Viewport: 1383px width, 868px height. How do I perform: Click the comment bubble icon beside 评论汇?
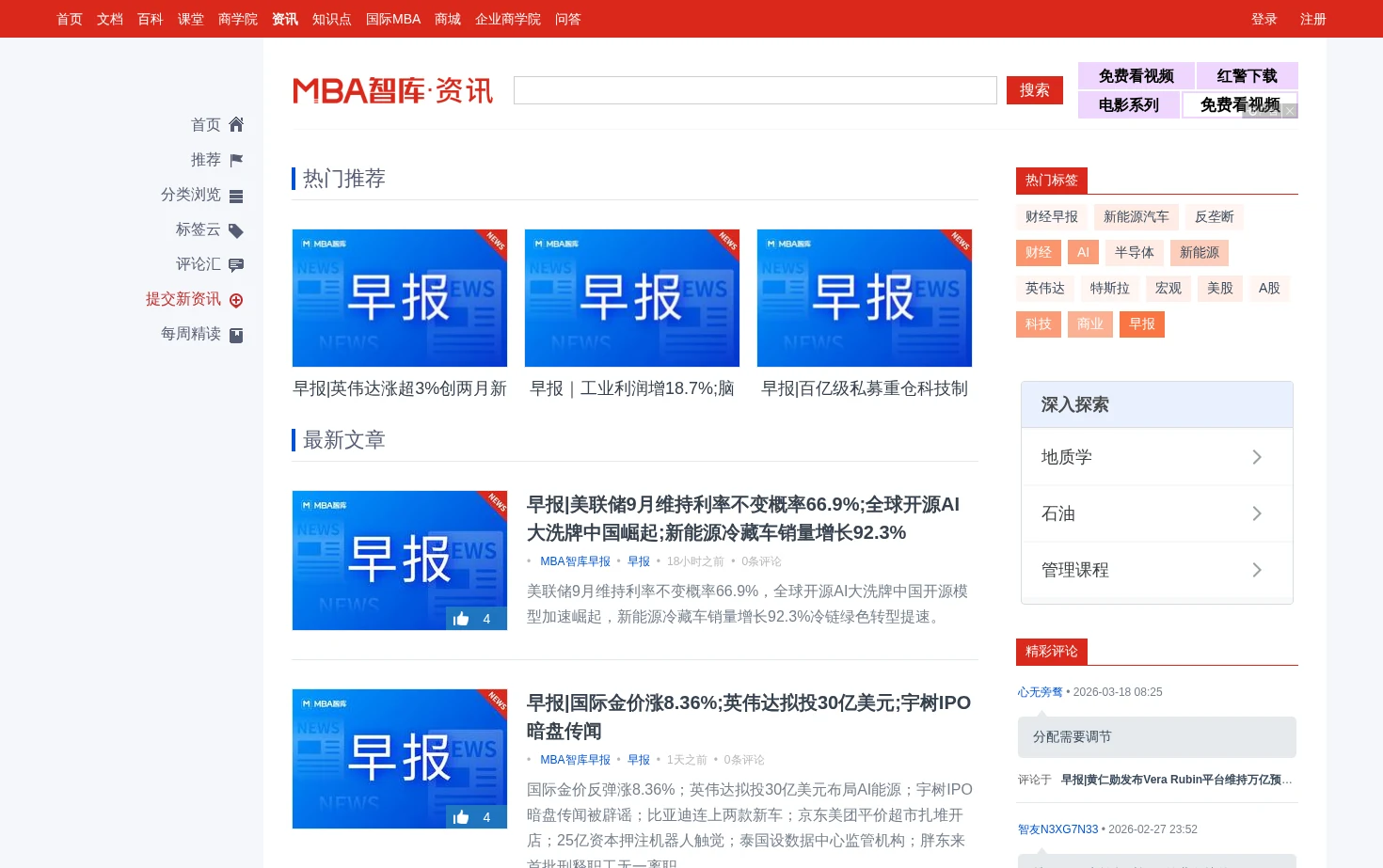point(236,265)
